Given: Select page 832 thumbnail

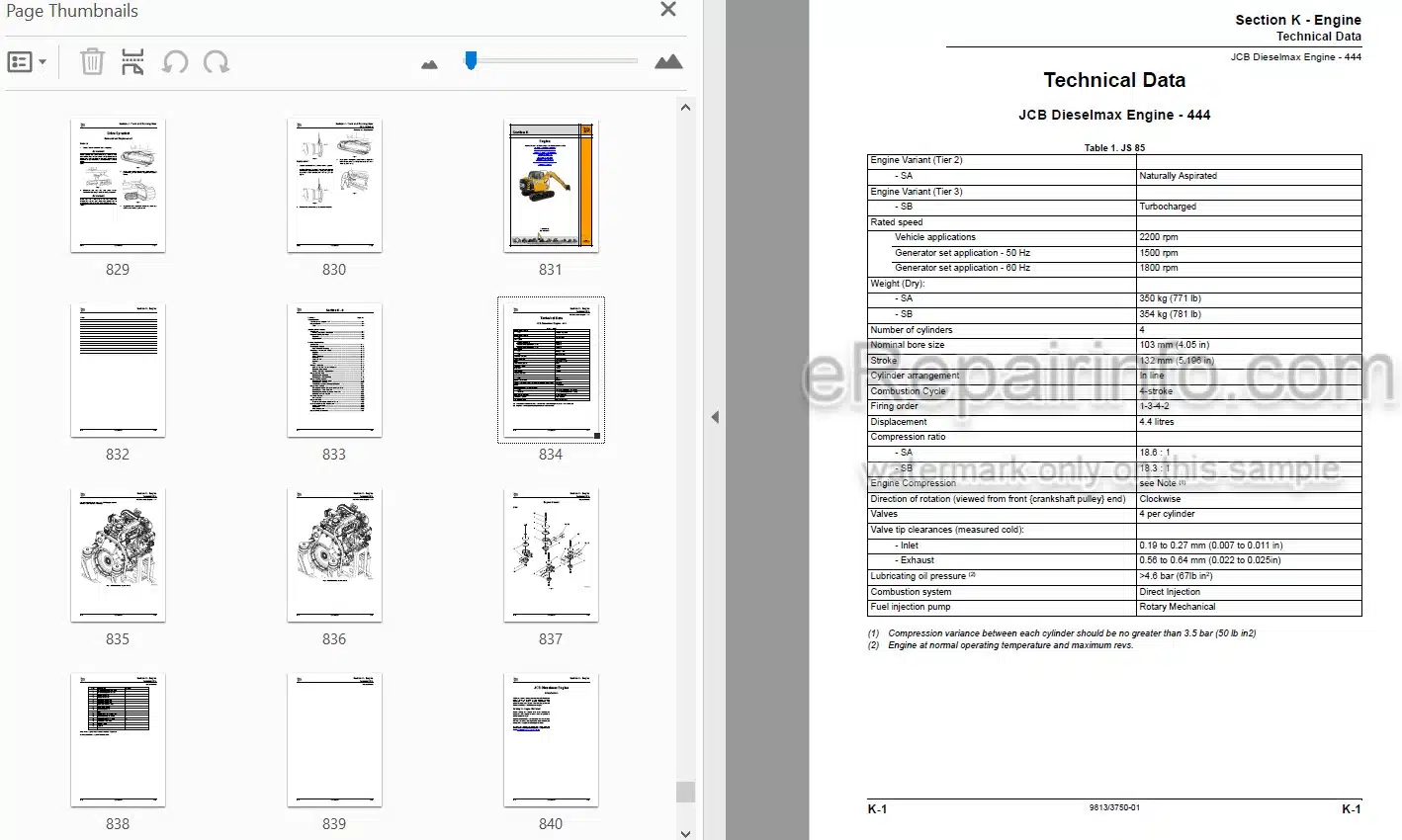Looking at the screenshot, I should point(118,371).
